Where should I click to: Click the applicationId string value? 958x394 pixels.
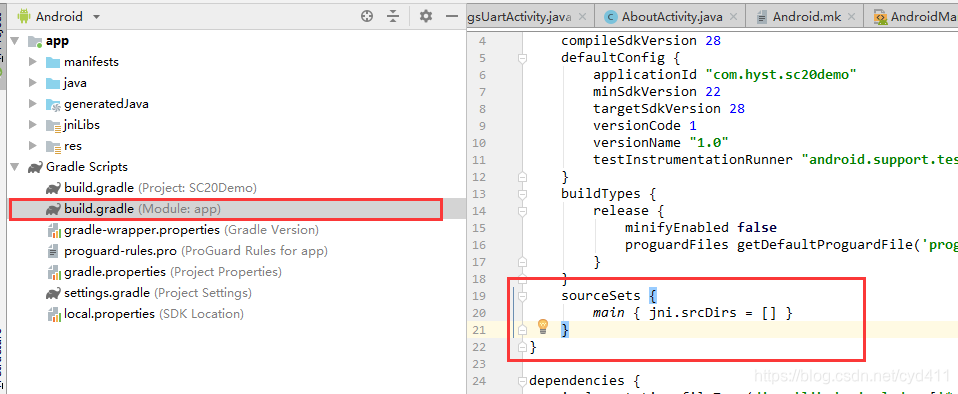[x=781, y=75]
